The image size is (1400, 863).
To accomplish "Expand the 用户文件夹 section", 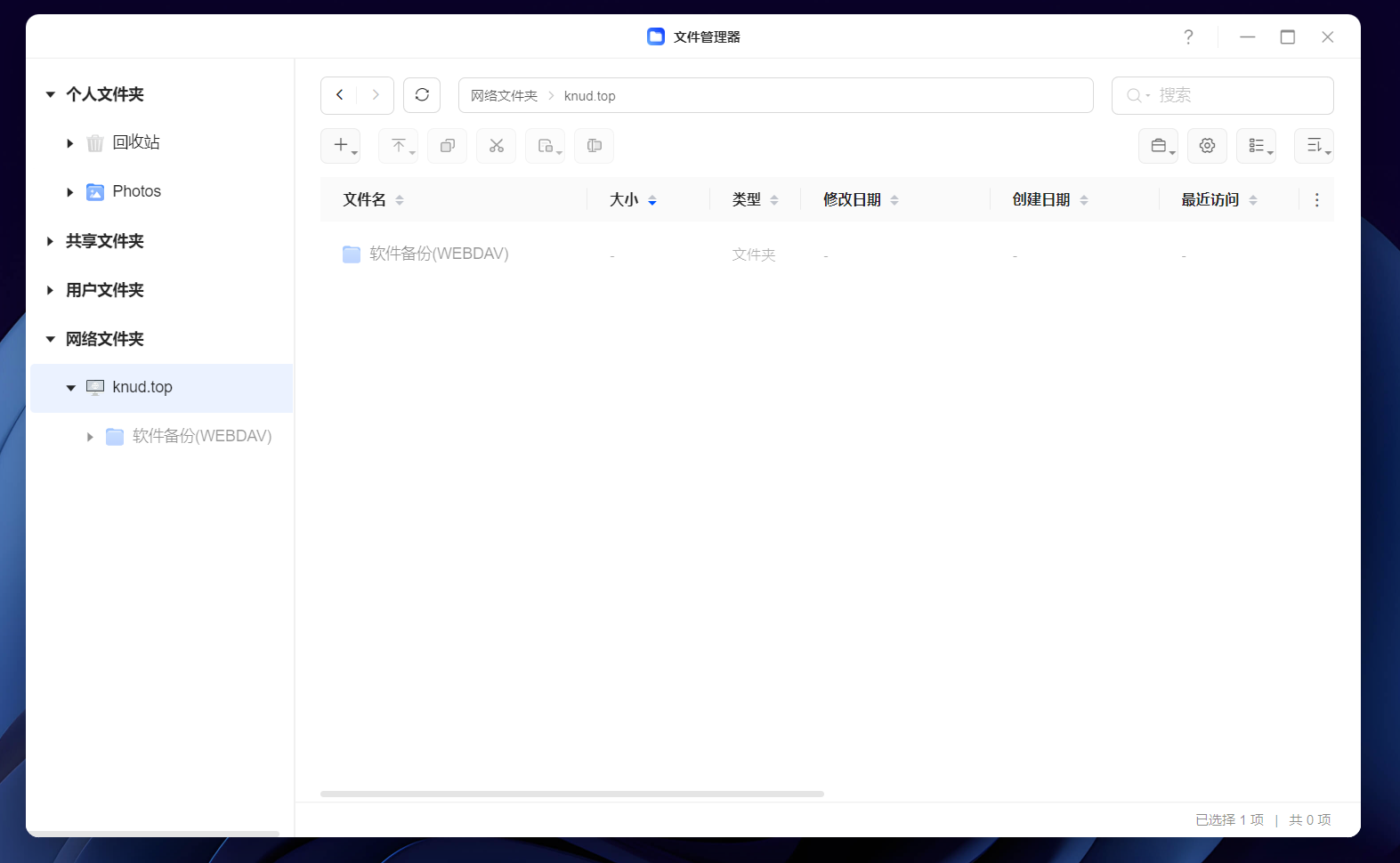I will coord(51,290).
